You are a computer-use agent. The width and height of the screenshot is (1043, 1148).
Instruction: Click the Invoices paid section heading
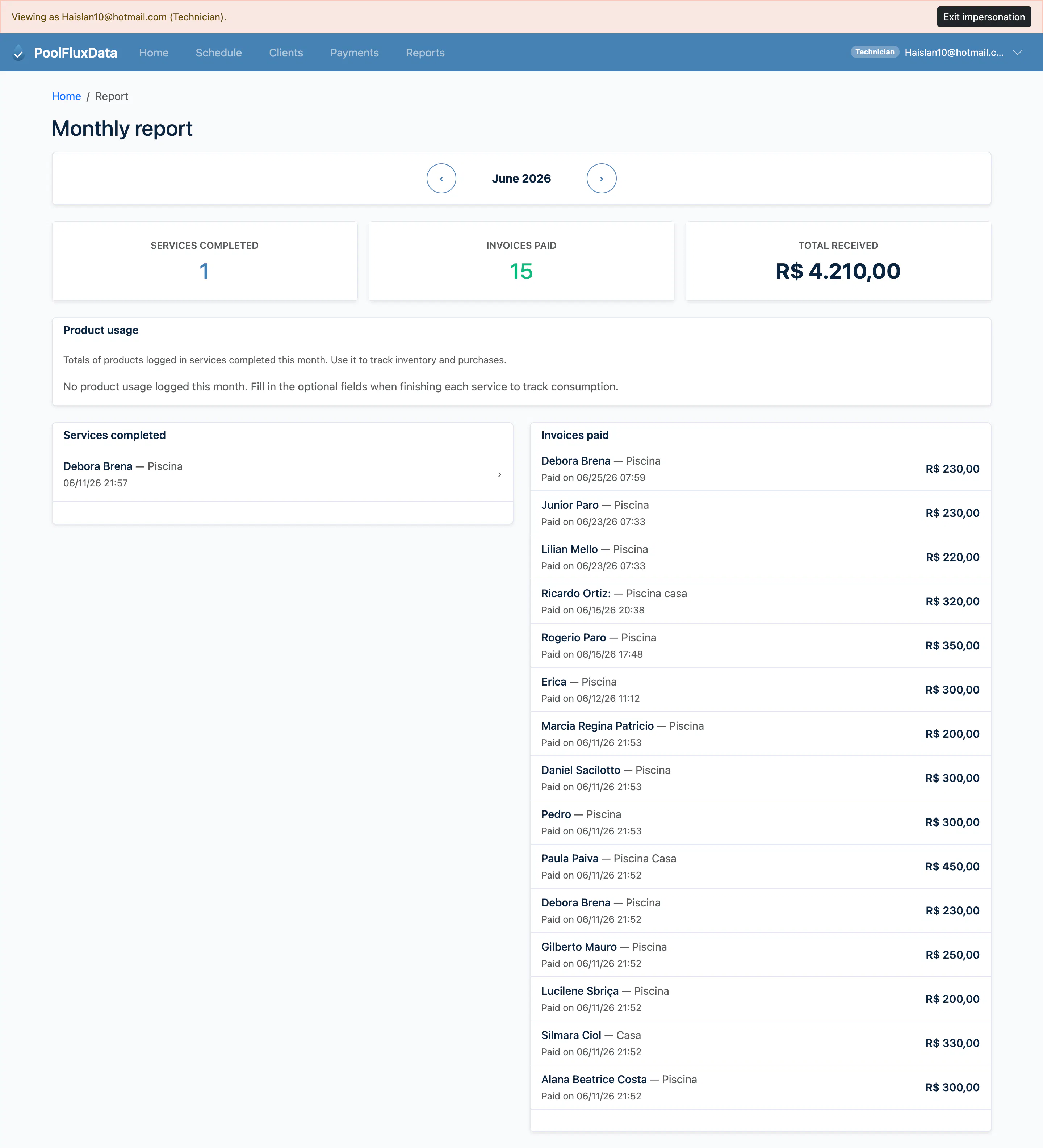[574, 435]
